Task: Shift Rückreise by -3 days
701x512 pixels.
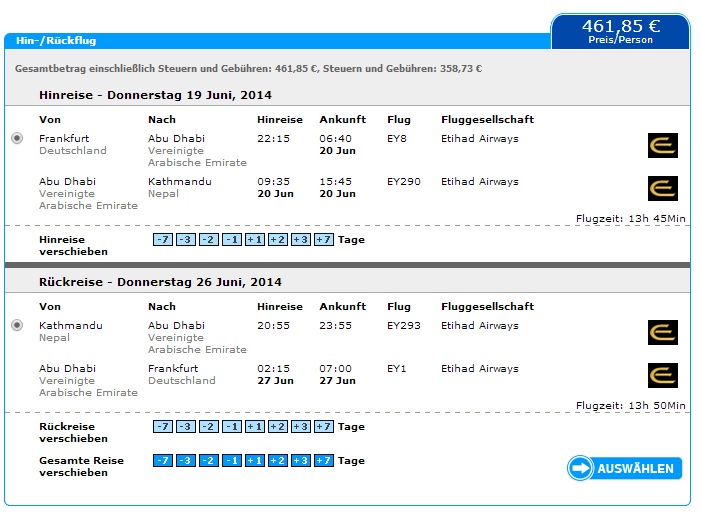Action: tap(186, 427)
